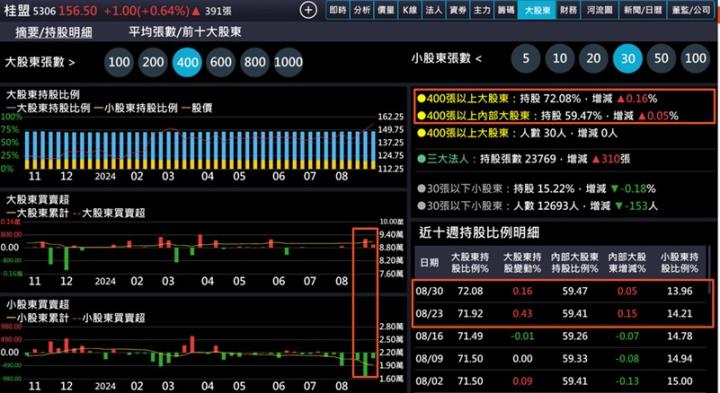Click the 30張以下小股東 人數 12693人 line

pyautogui.click(x=537, y=206)
